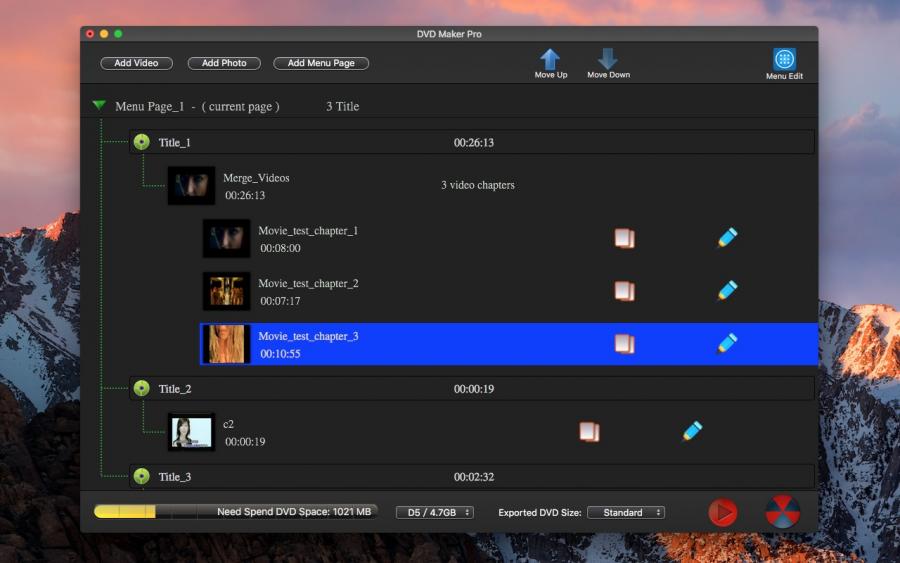900x563 pixels.
Task: Click the 'Exported DVD Size:' label
Action: (540, 512)
